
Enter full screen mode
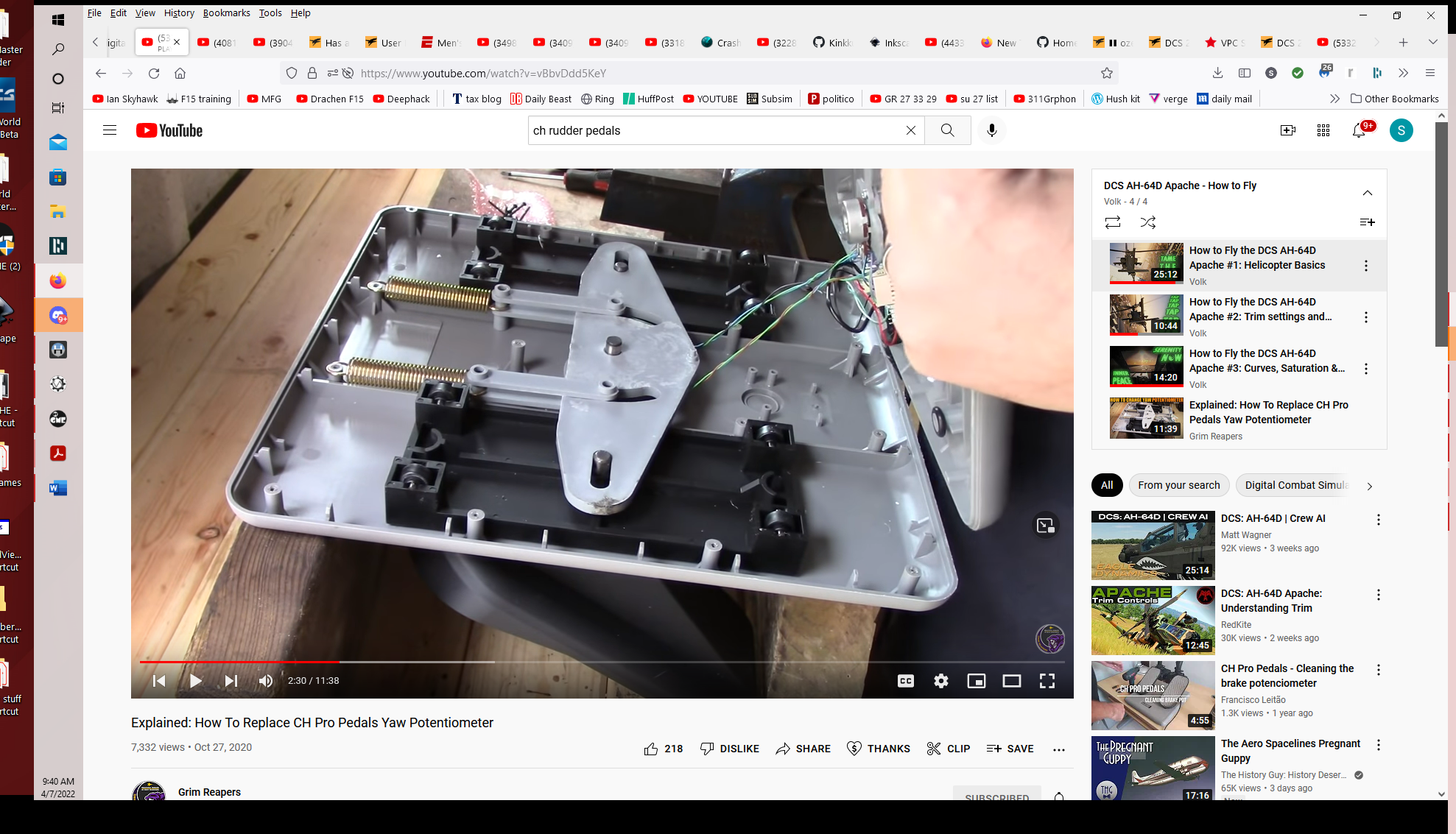tap(1047, 681)
